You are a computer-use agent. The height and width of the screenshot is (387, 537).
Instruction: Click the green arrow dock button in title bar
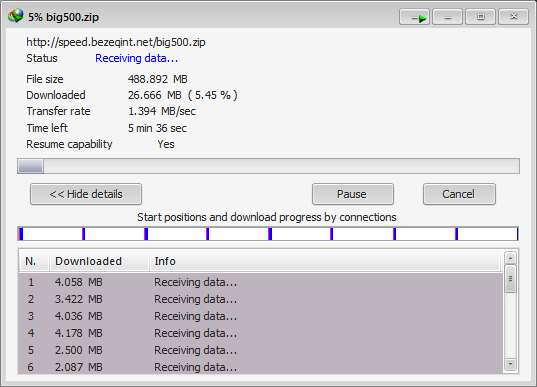pyautogui.click(x=414, y=17)
